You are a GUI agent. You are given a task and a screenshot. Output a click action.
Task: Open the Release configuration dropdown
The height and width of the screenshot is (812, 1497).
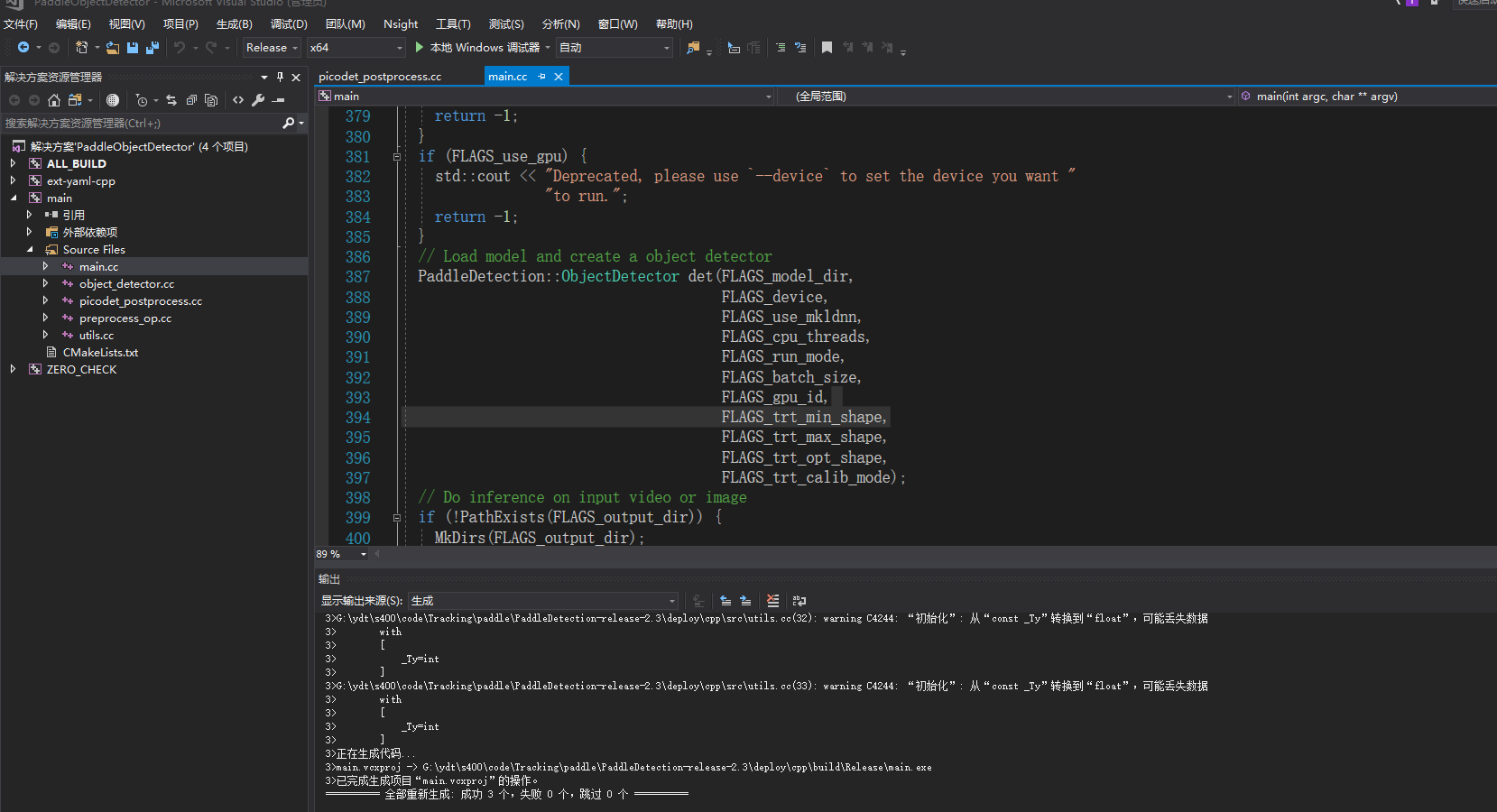click(x=271, y=47)
